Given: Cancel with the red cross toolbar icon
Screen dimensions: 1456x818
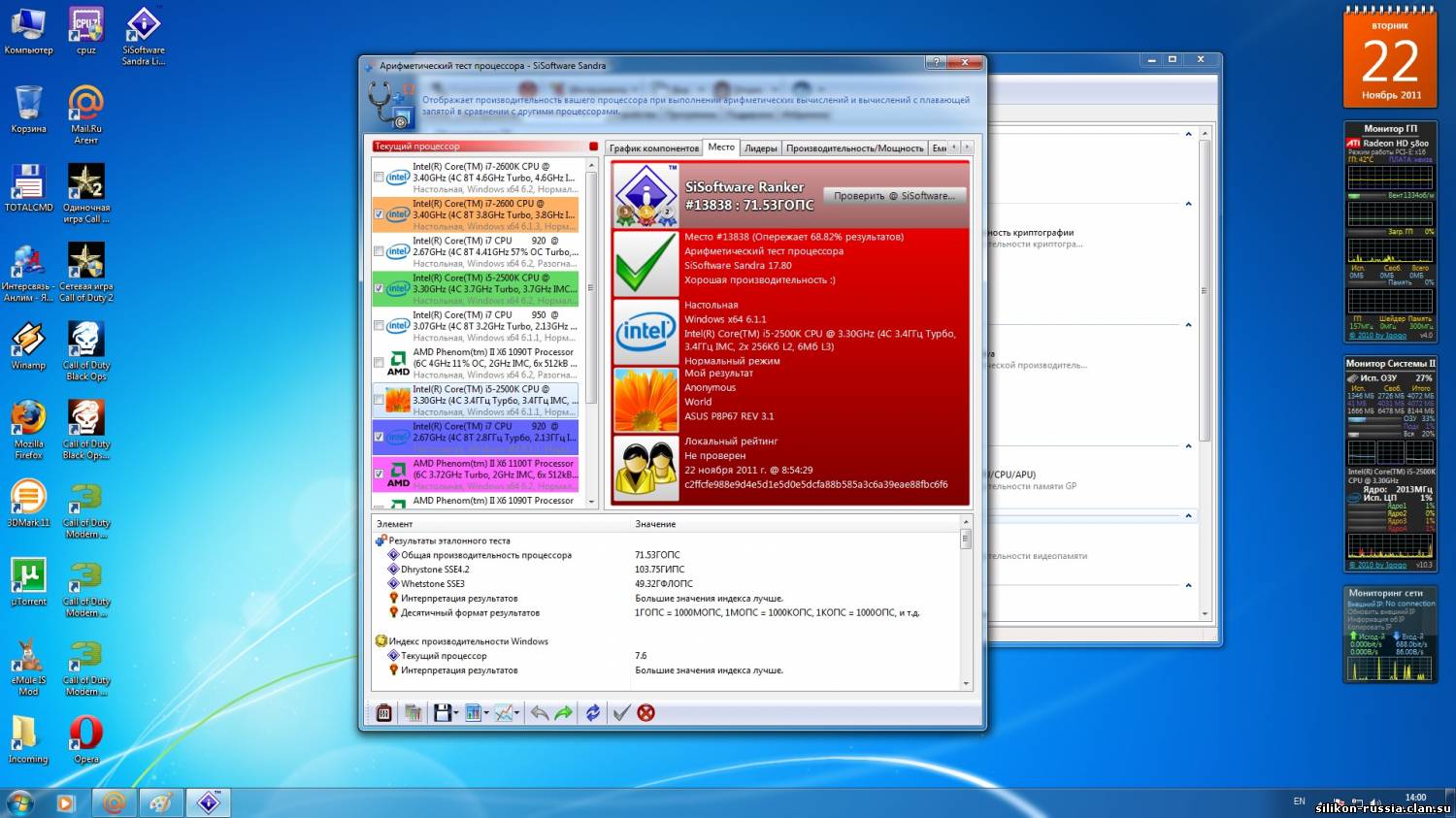Looking at the screenshot, I should 646,713.
